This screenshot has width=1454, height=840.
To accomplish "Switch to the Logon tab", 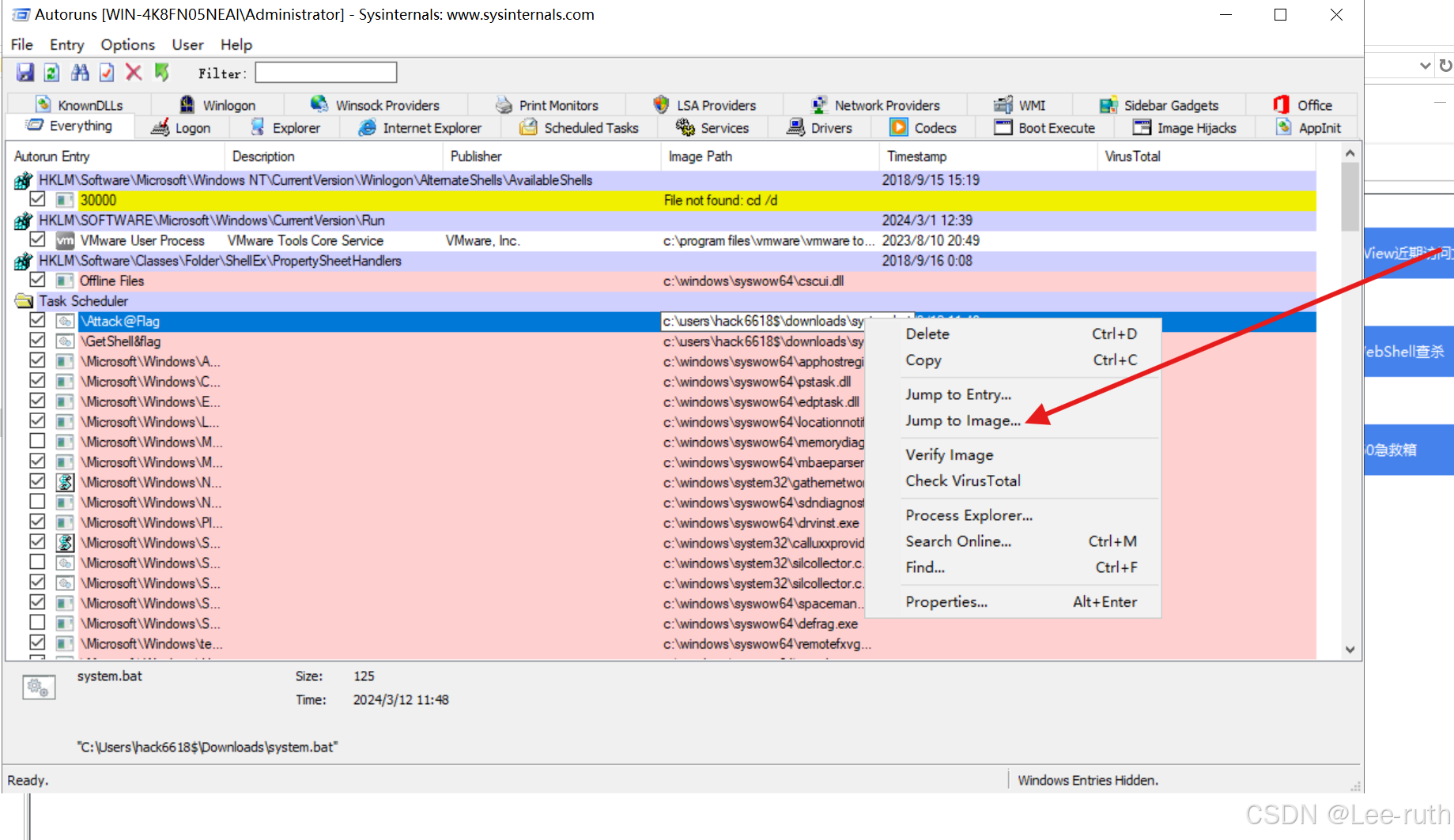I will 181,128.
